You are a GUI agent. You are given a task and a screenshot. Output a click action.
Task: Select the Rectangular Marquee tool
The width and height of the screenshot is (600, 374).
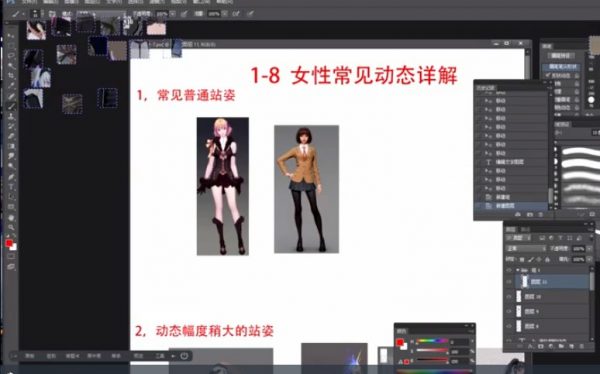(11, 46)
